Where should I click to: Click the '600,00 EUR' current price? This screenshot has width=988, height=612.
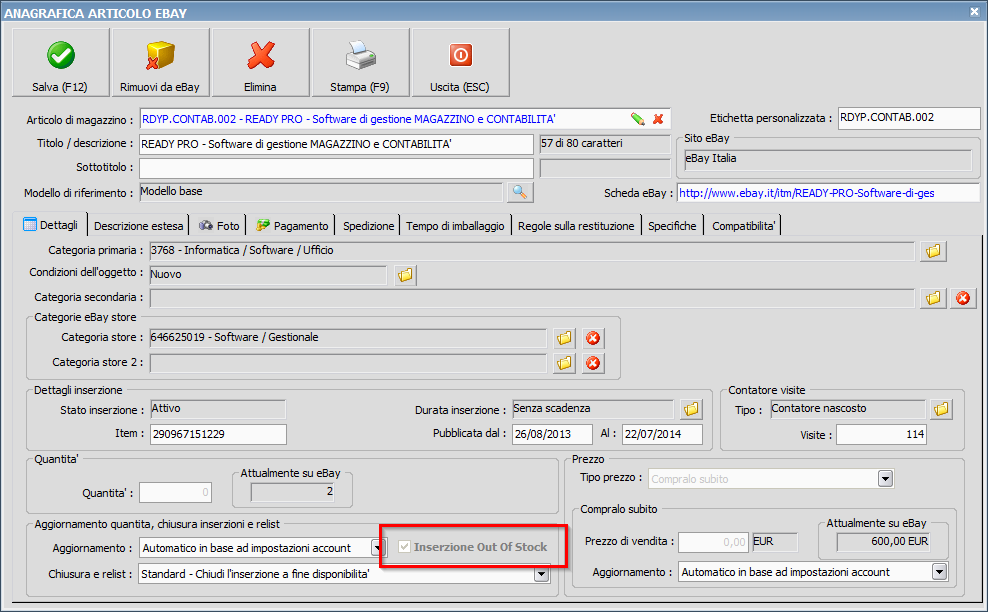(x=883, y=541)
